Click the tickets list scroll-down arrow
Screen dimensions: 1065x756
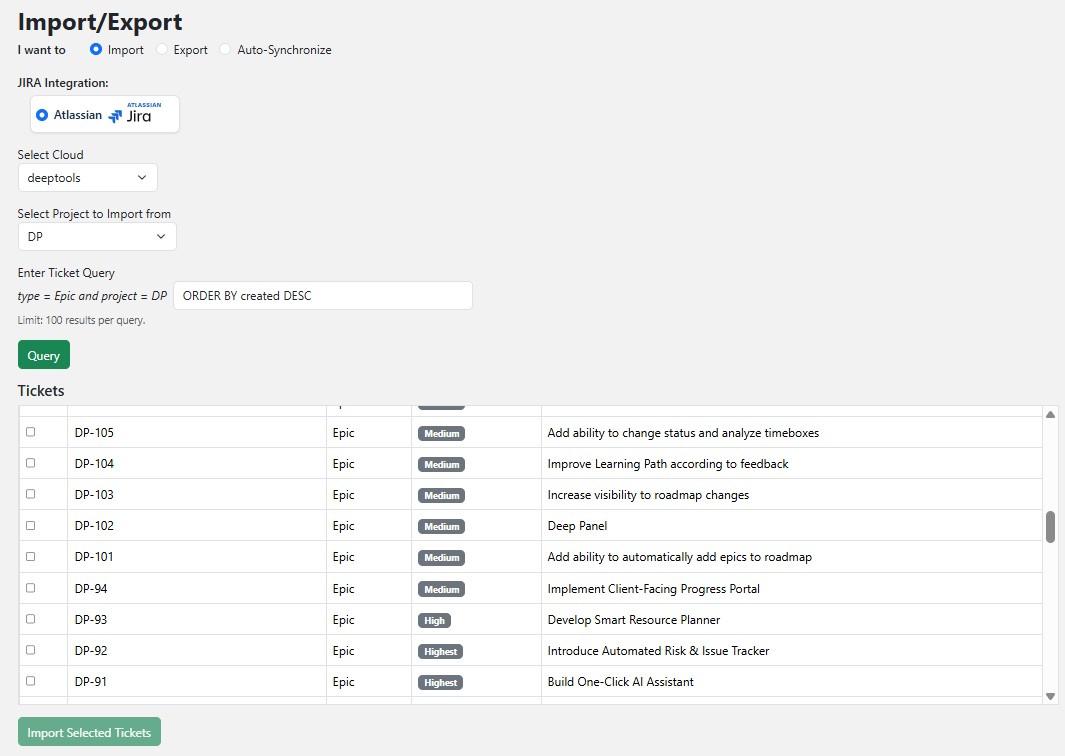click(1050, 696)
